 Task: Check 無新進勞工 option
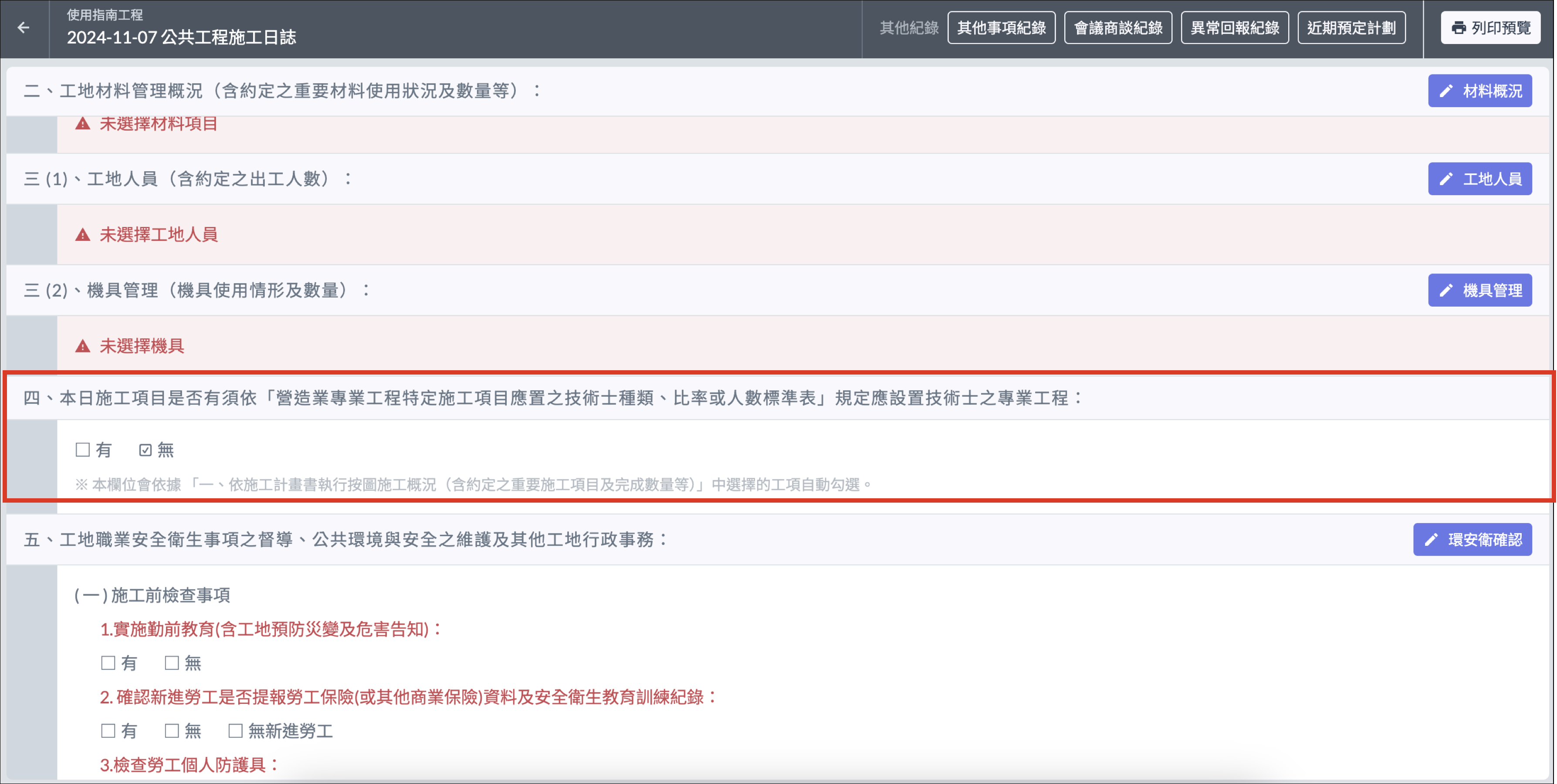[236, 731]
